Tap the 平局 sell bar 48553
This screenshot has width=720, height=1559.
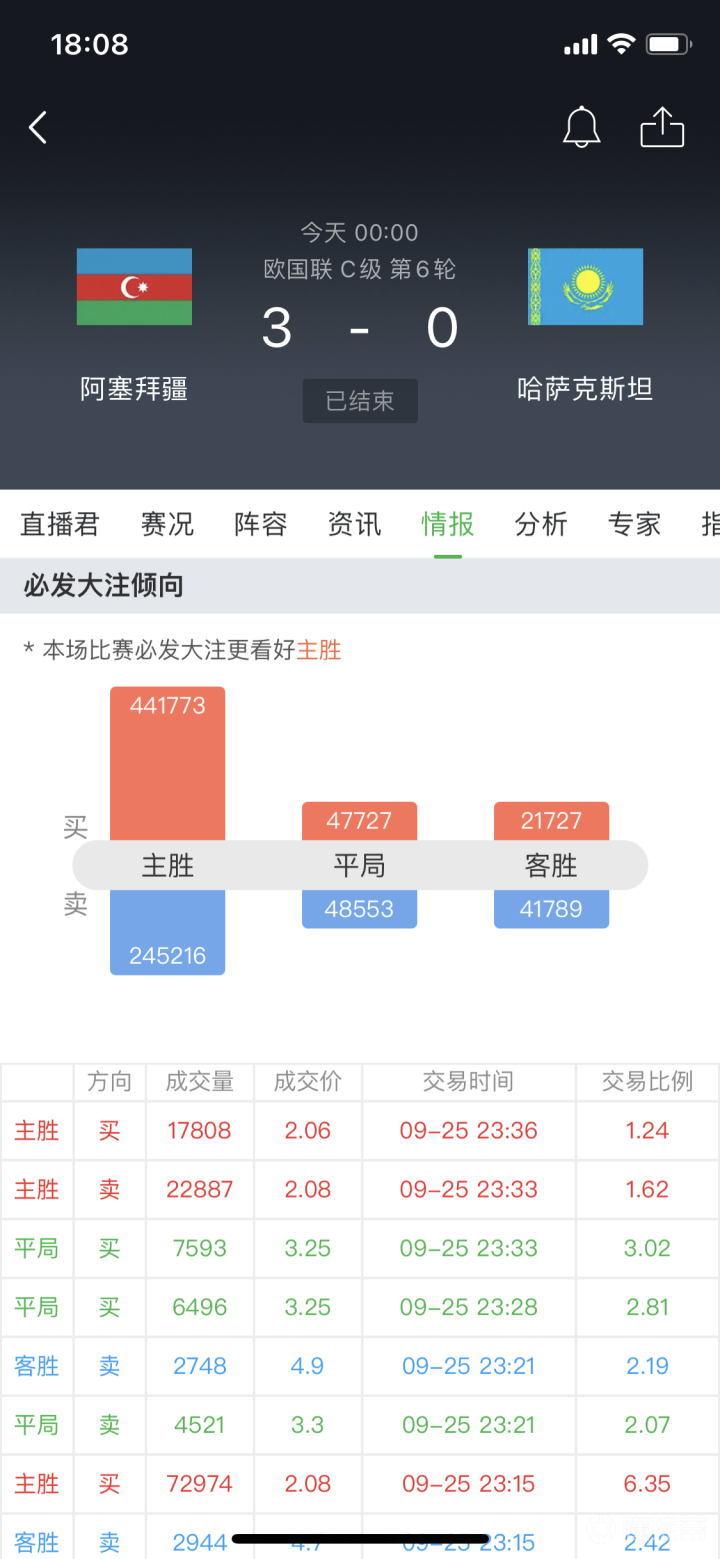(x=359, y=909)
